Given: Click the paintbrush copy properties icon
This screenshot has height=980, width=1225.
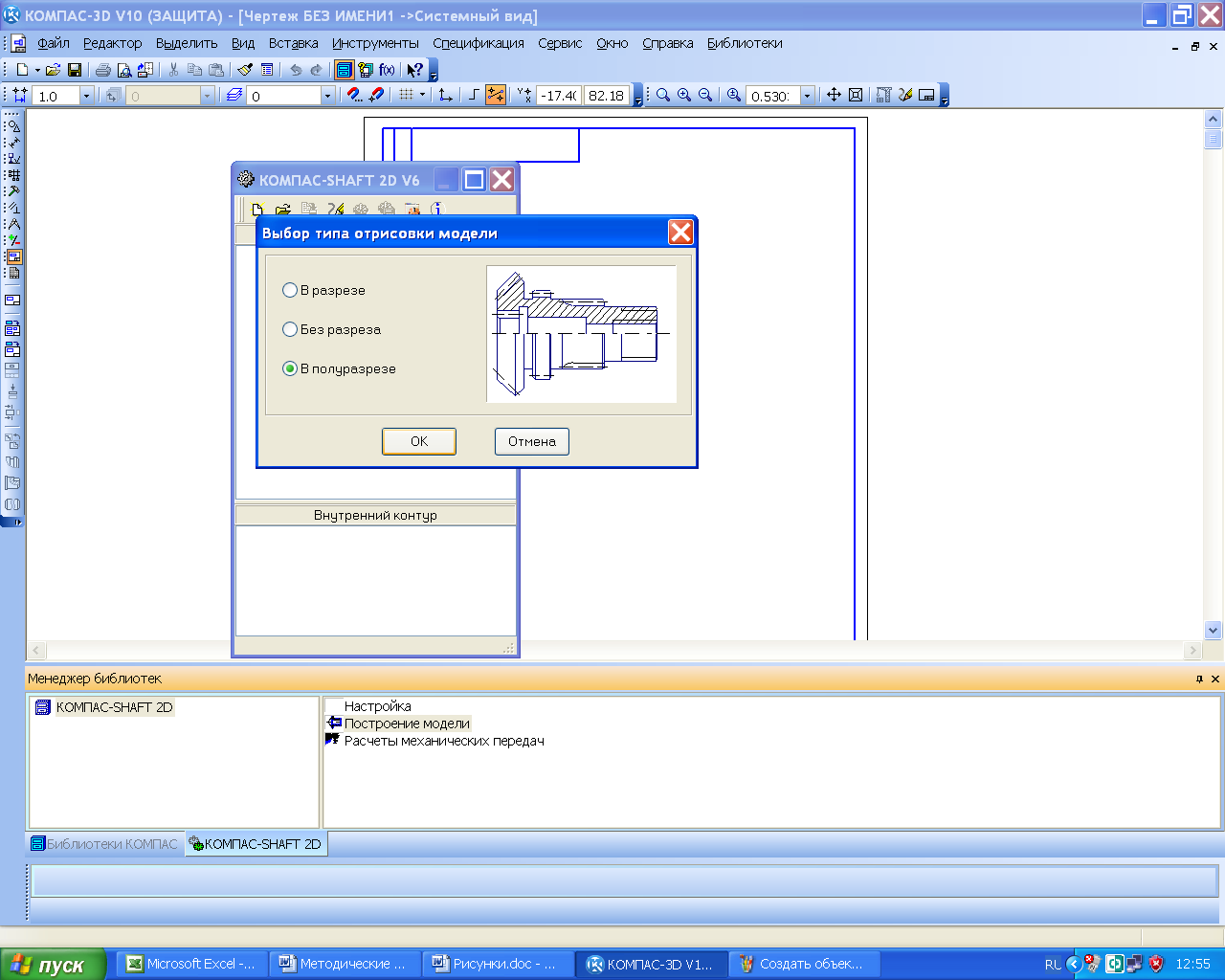Looking at the screenshot, I should [x=245, y=70].
